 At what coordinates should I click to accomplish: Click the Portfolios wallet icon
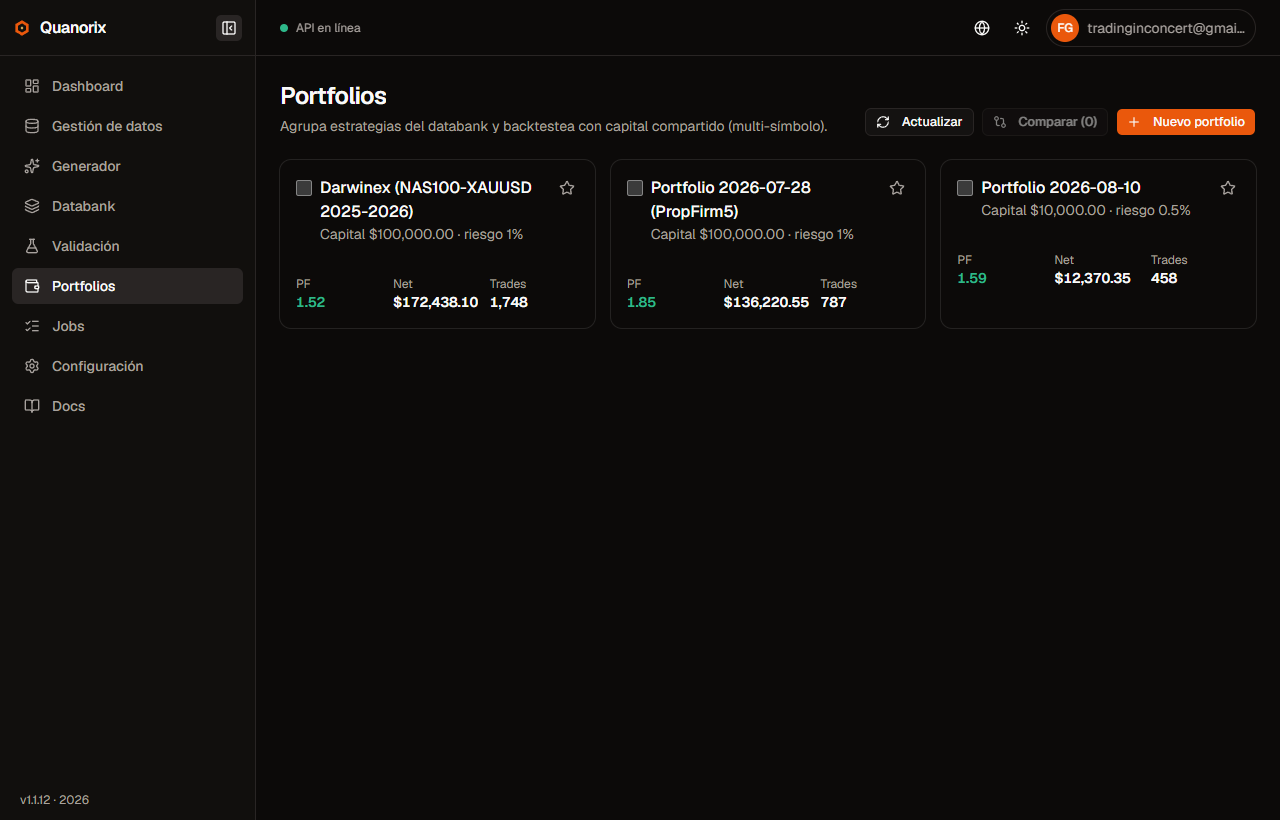point(32,286)
